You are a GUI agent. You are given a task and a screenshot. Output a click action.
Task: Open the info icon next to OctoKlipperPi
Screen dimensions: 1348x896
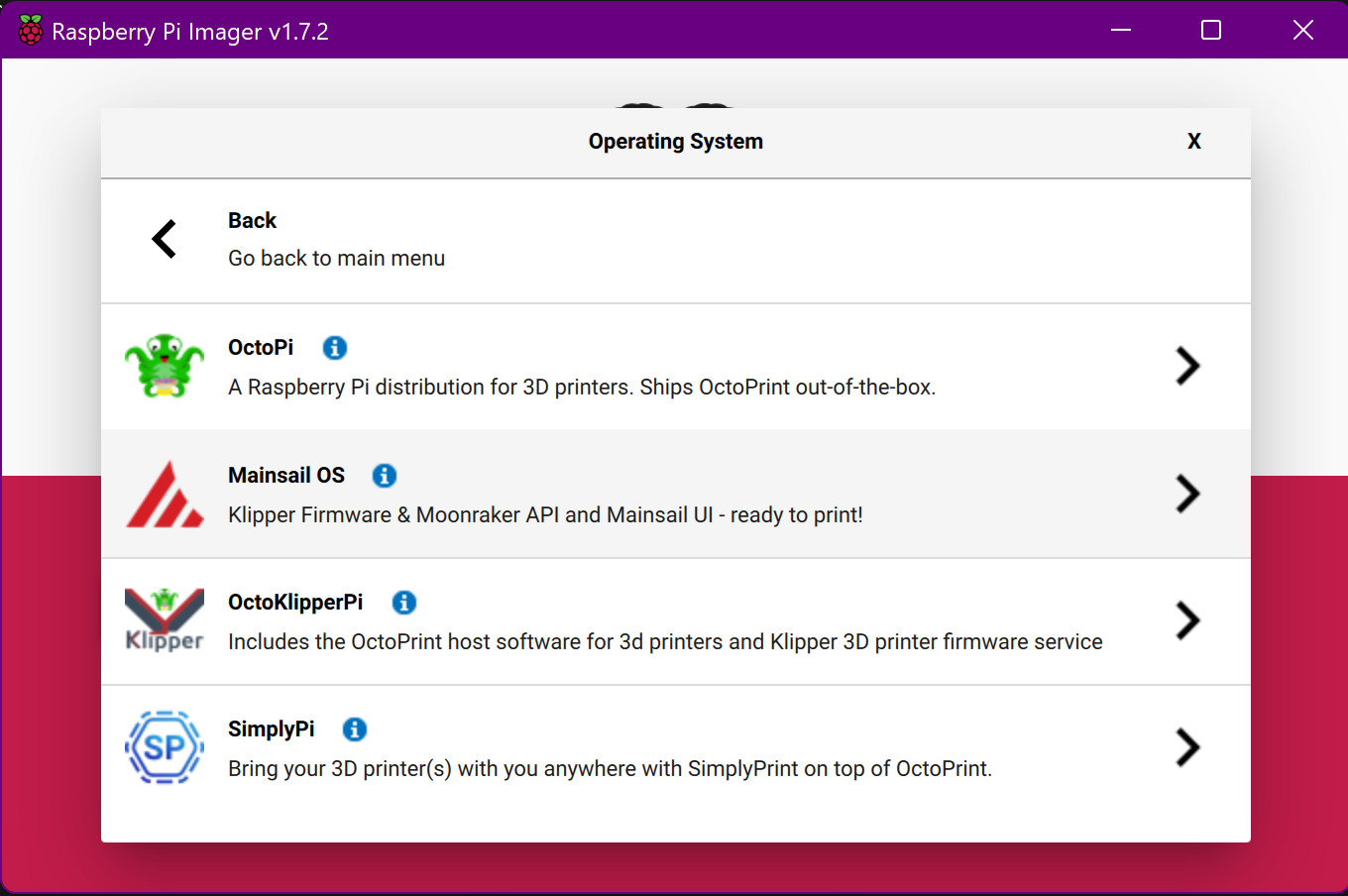(404, 603)
